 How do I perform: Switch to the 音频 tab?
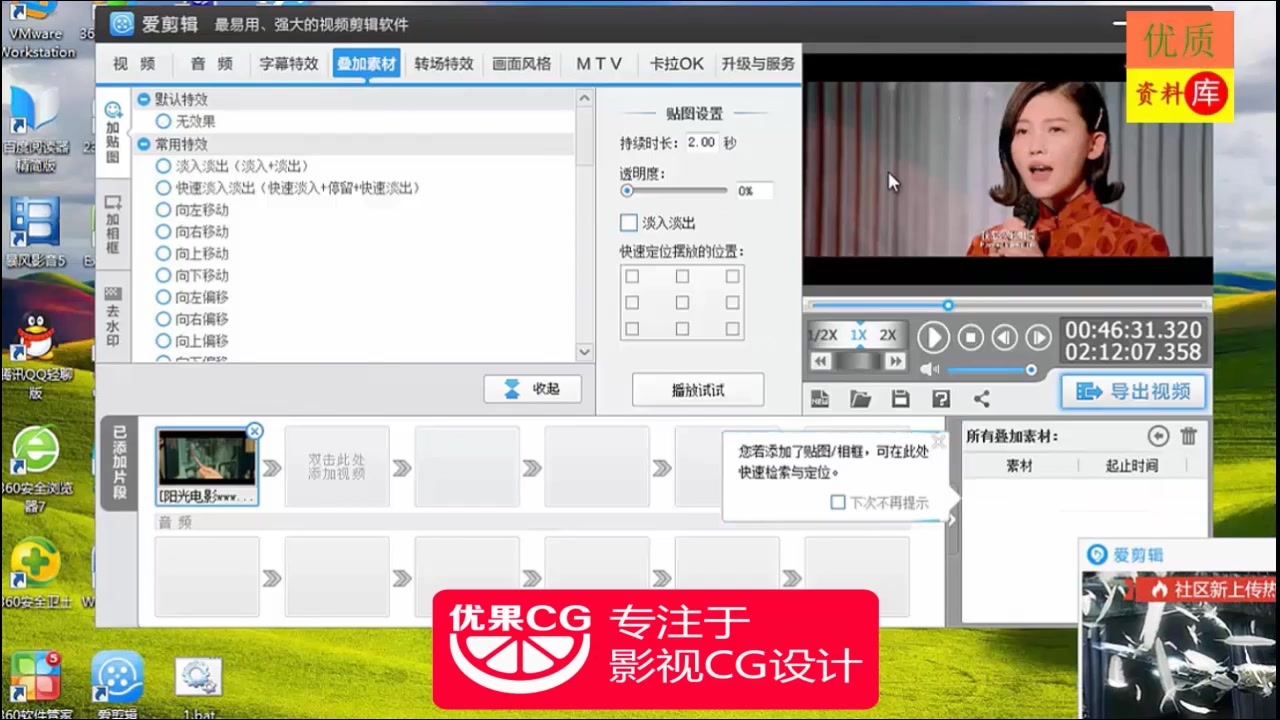point(212,63)
